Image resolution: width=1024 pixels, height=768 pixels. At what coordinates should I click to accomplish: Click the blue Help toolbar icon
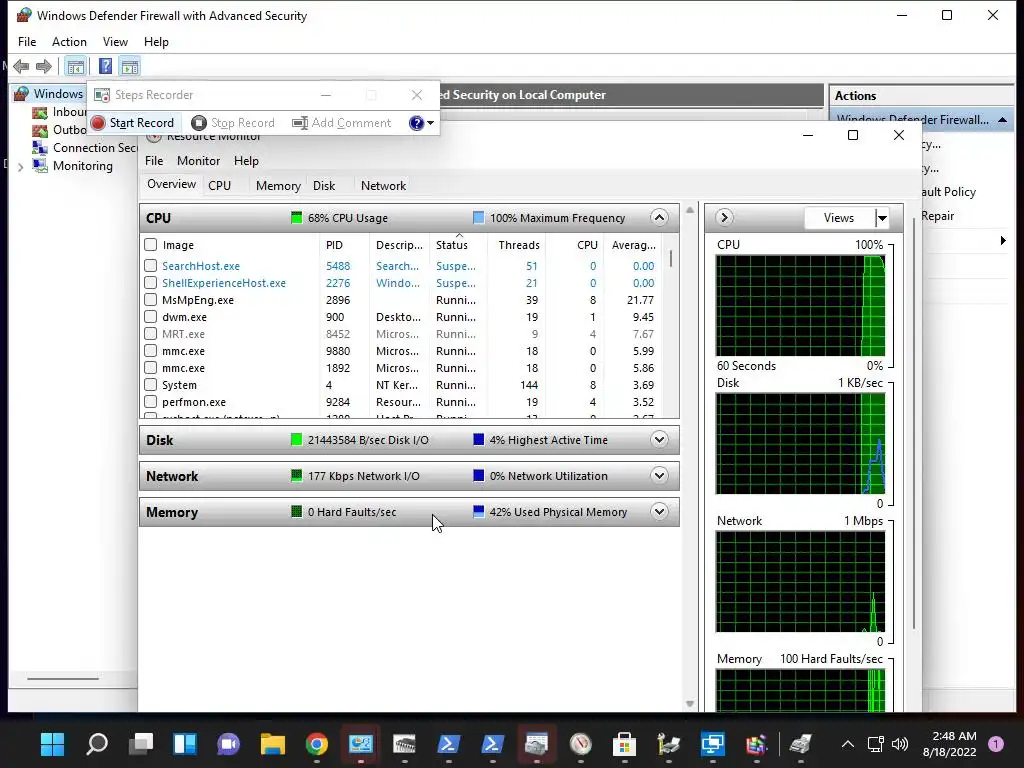105,66
